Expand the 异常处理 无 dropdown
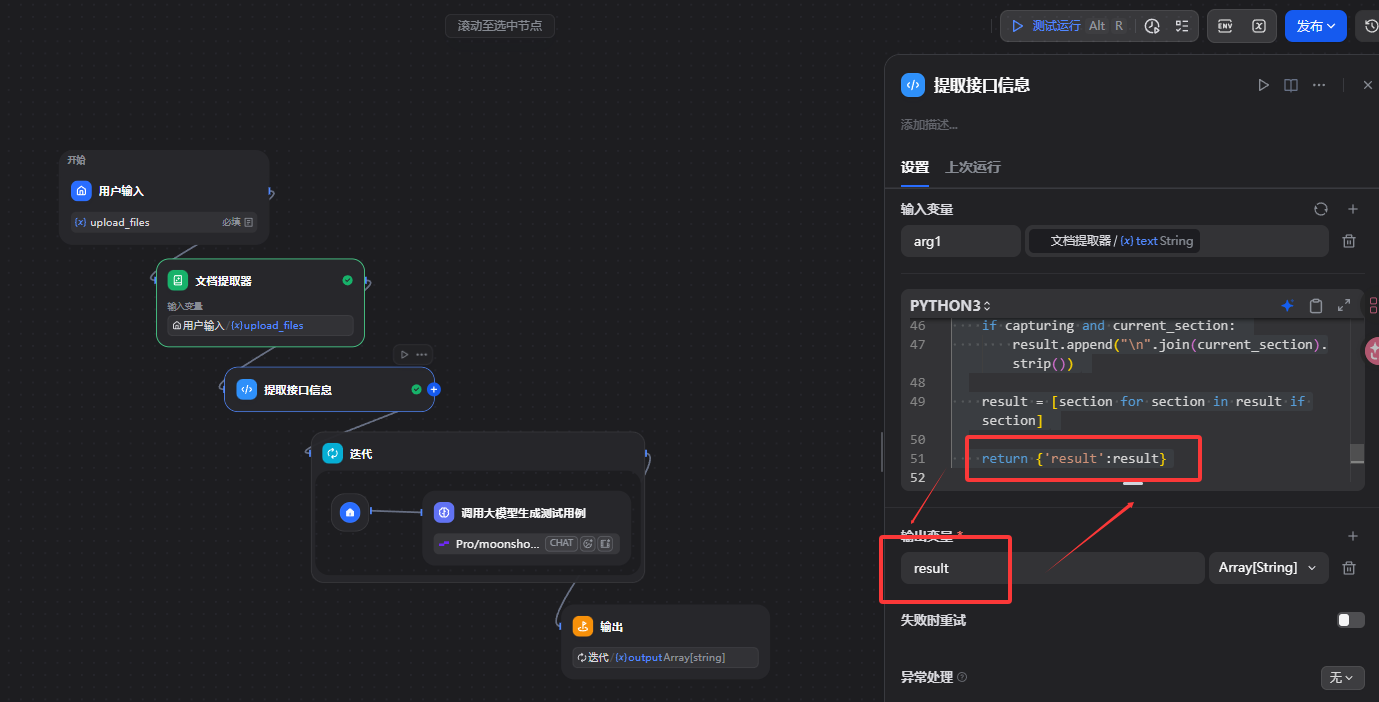This screenshot has height=702, width=1379. point(1342,678)
